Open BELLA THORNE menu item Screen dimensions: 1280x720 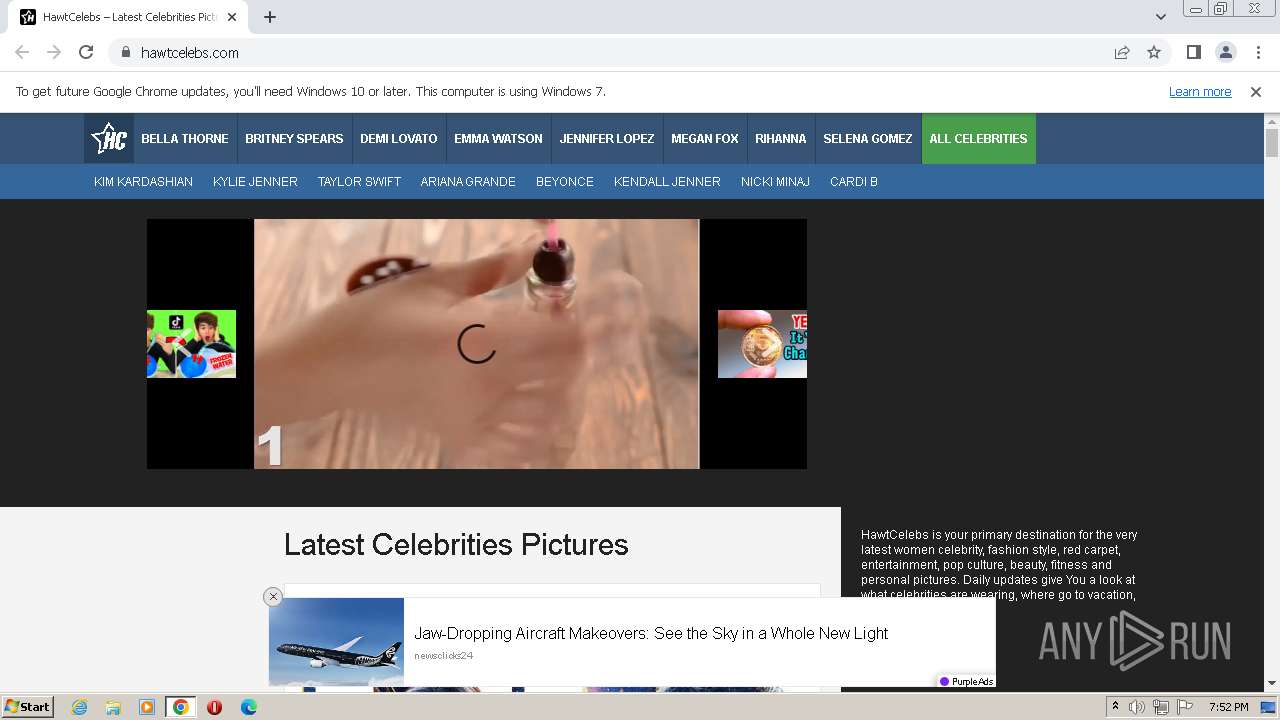coord(185,139)
